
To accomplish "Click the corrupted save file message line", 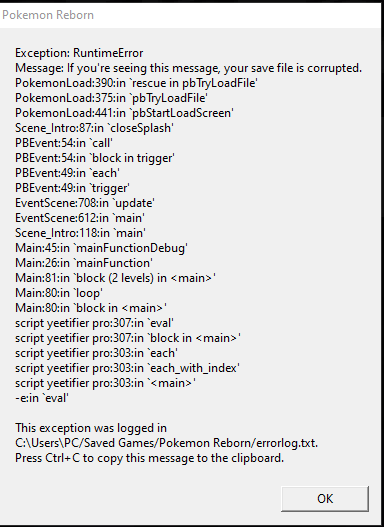I will click(188, 68).
